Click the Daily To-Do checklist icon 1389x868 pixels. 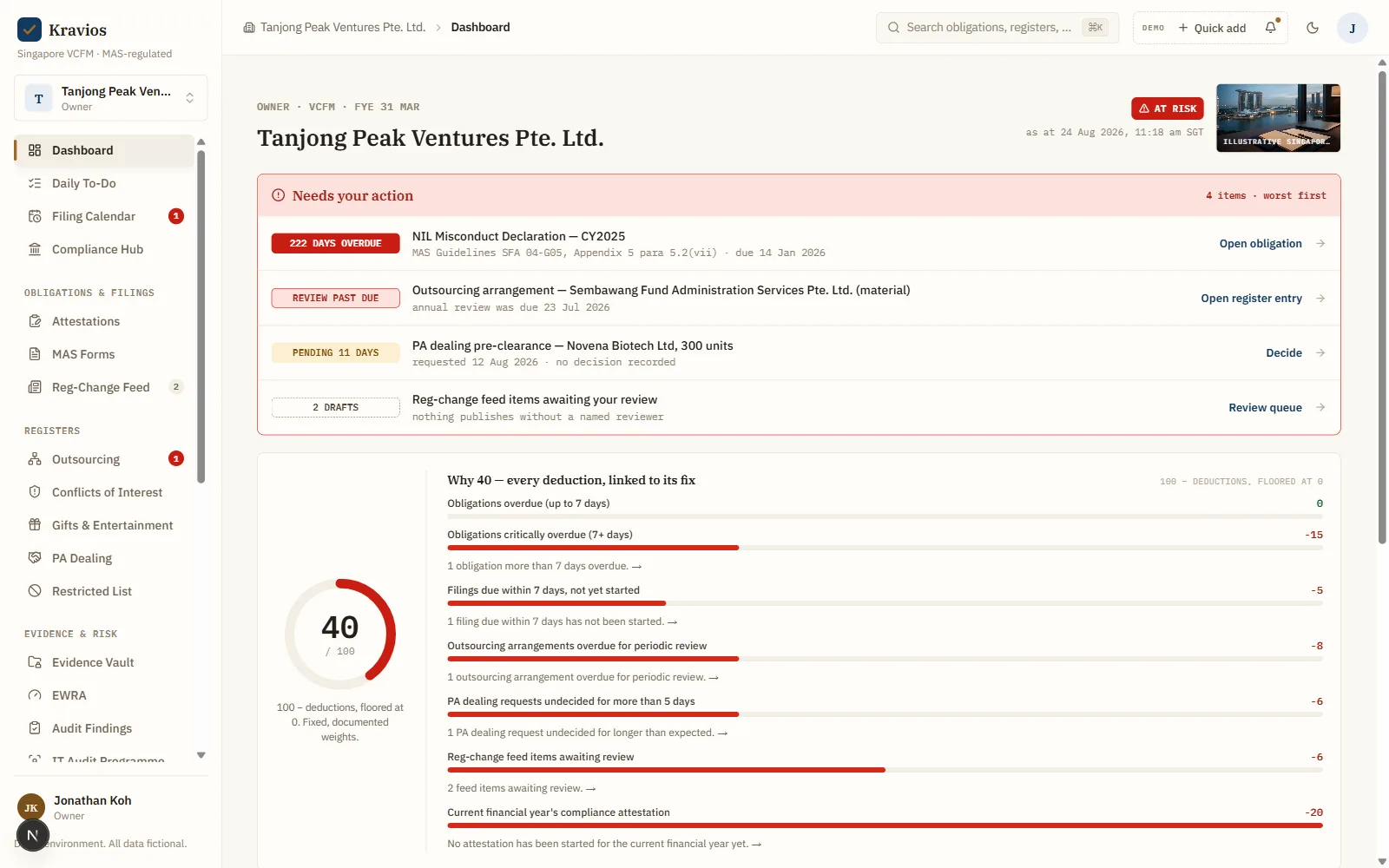click(x=35, y=183)
